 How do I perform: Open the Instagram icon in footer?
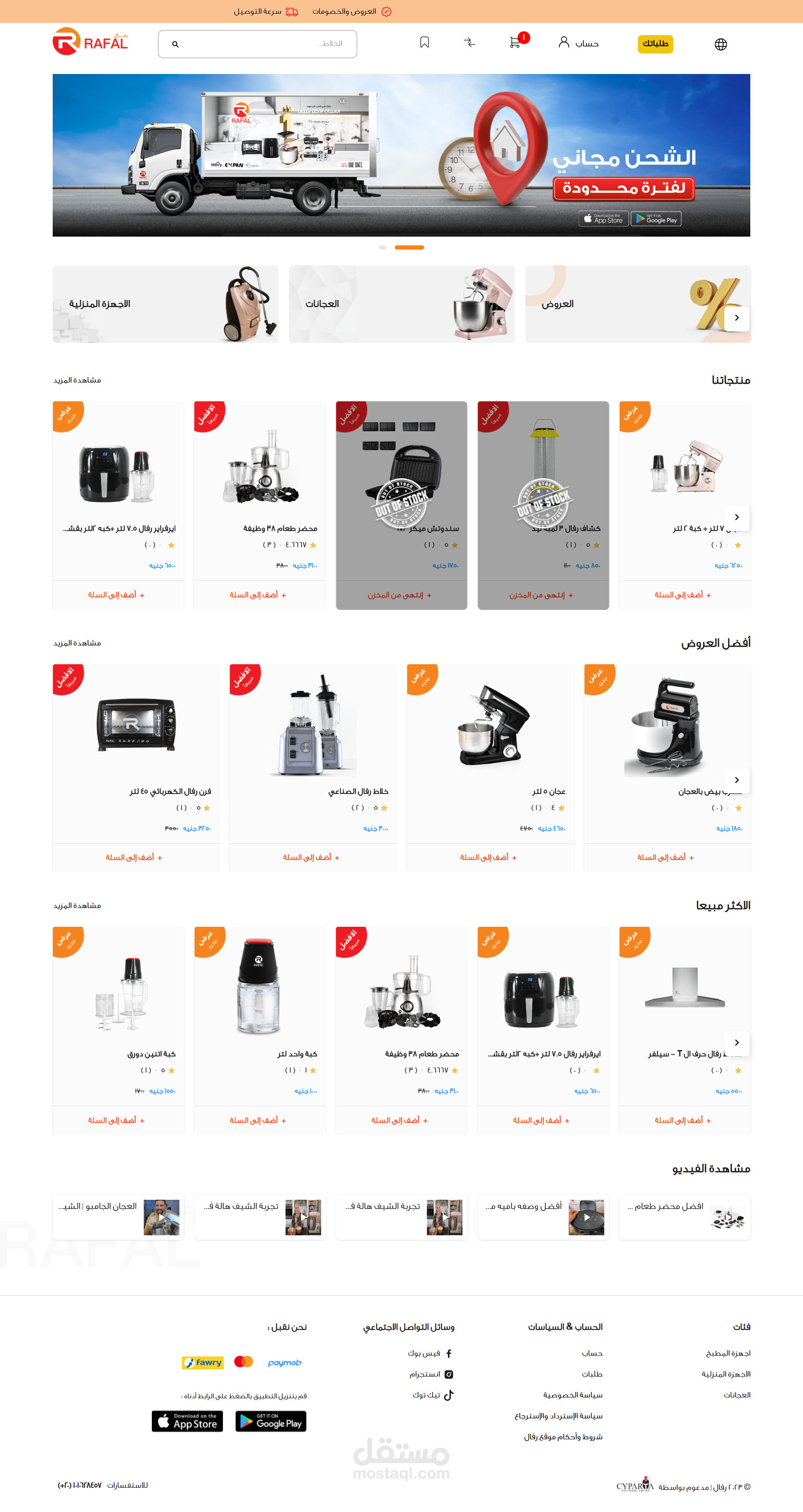tap(449, 1374)
